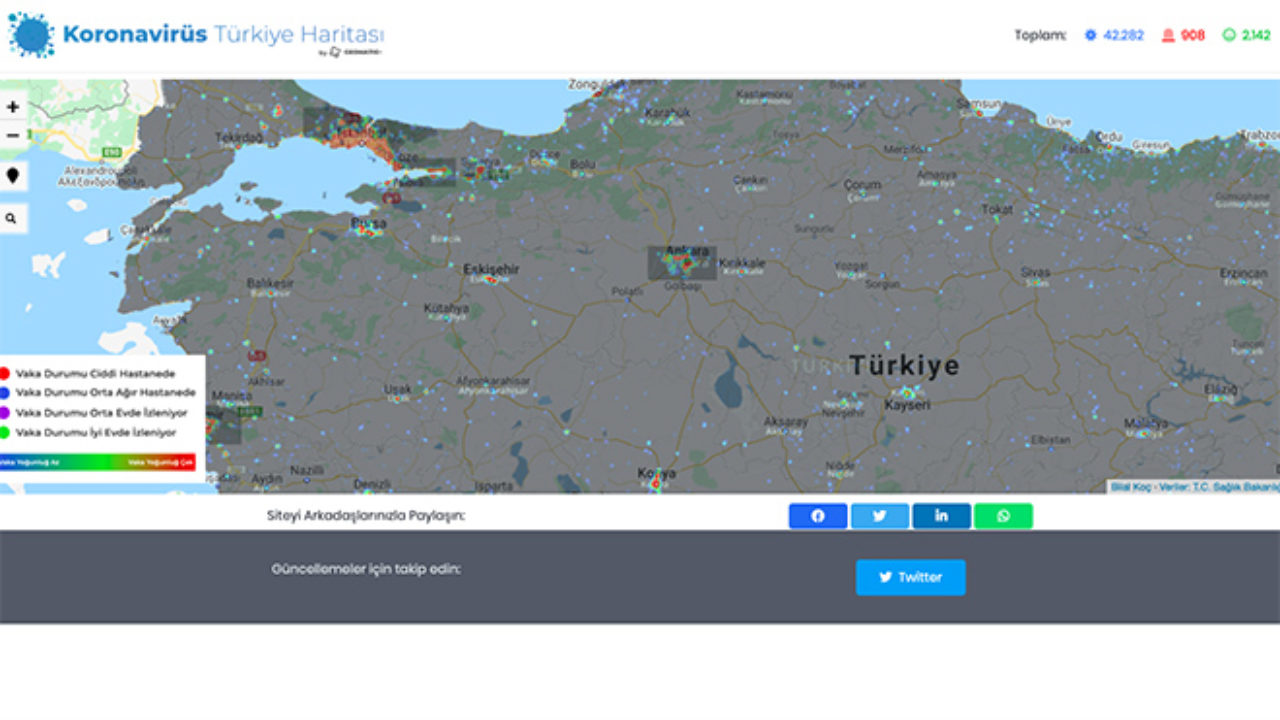1280x720 pixels.
Task: Click the green recovered total icon
Action: pyautogui.click(x=1229, y=35)
